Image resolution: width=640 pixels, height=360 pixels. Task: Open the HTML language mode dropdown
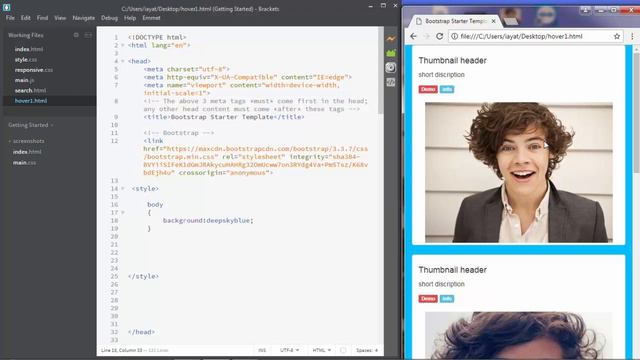322,350
